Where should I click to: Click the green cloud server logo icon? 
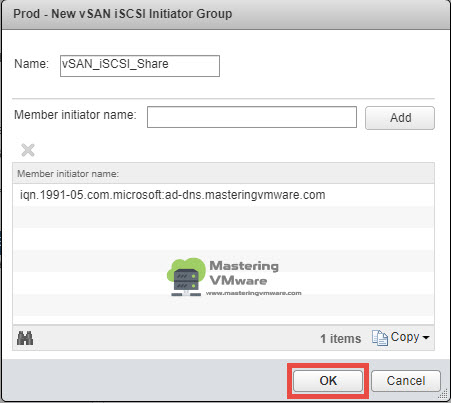click(186, 277)
